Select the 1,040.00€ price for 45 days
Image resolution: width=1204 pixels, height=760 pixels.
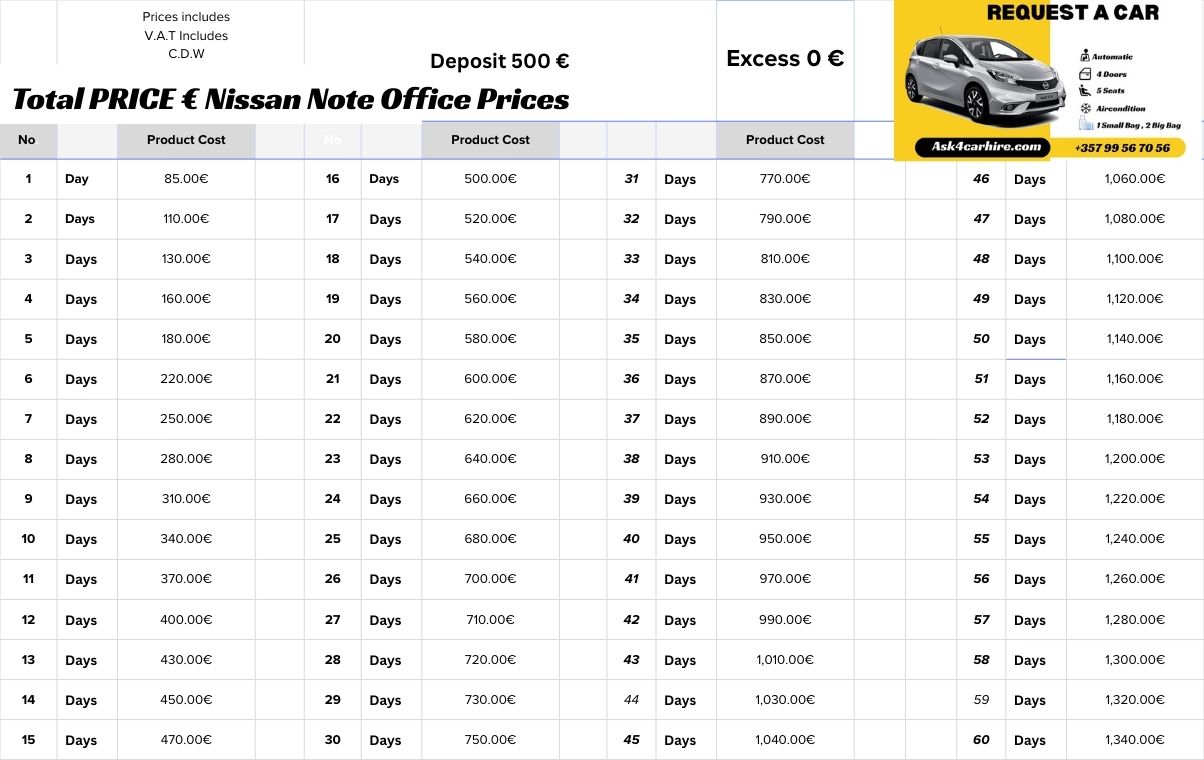pyautogui.click(x=785, y=740)
